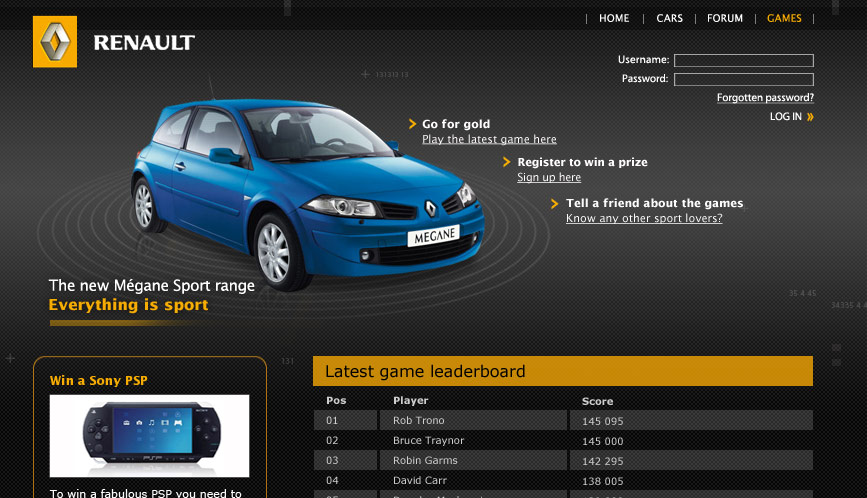
Task: Click the RENAULT wordmark text
Action: tap(144, 43)
